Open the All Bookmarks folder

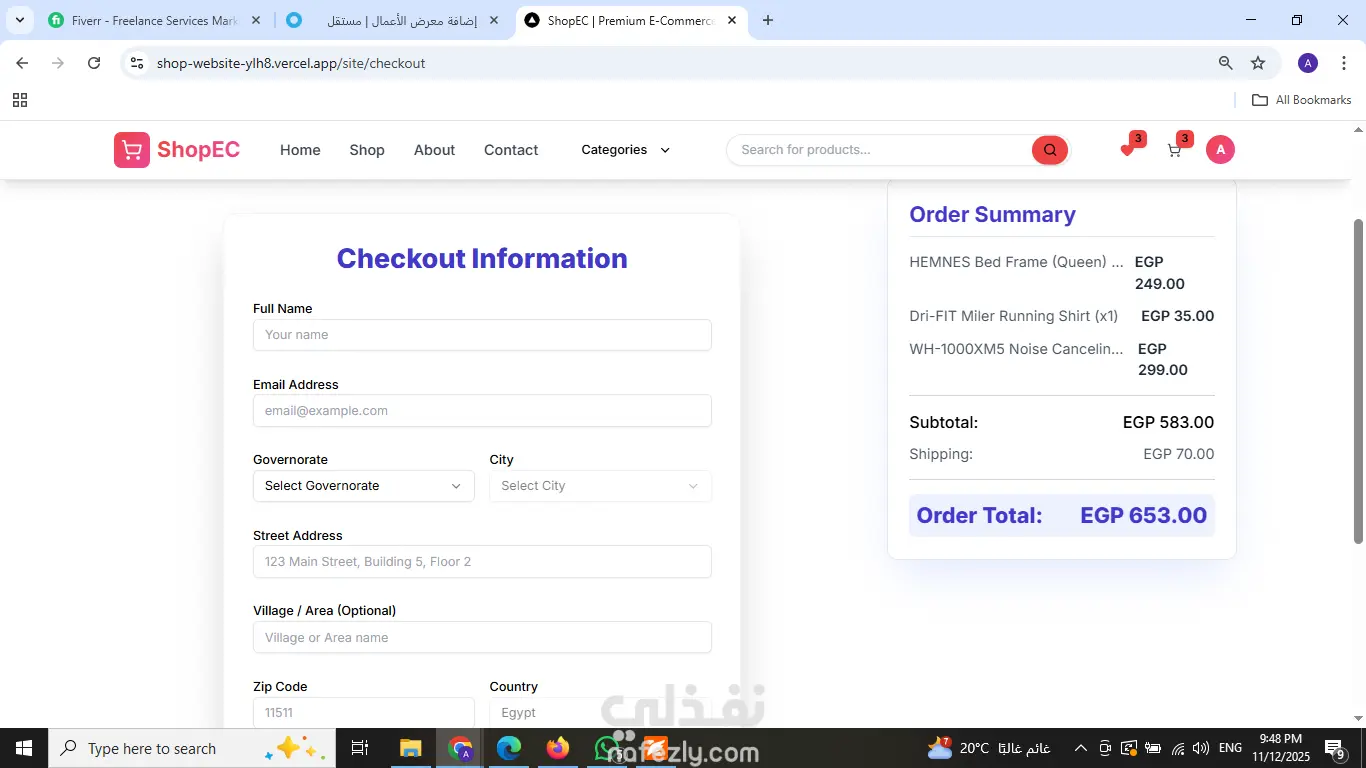pos(1302,100)
